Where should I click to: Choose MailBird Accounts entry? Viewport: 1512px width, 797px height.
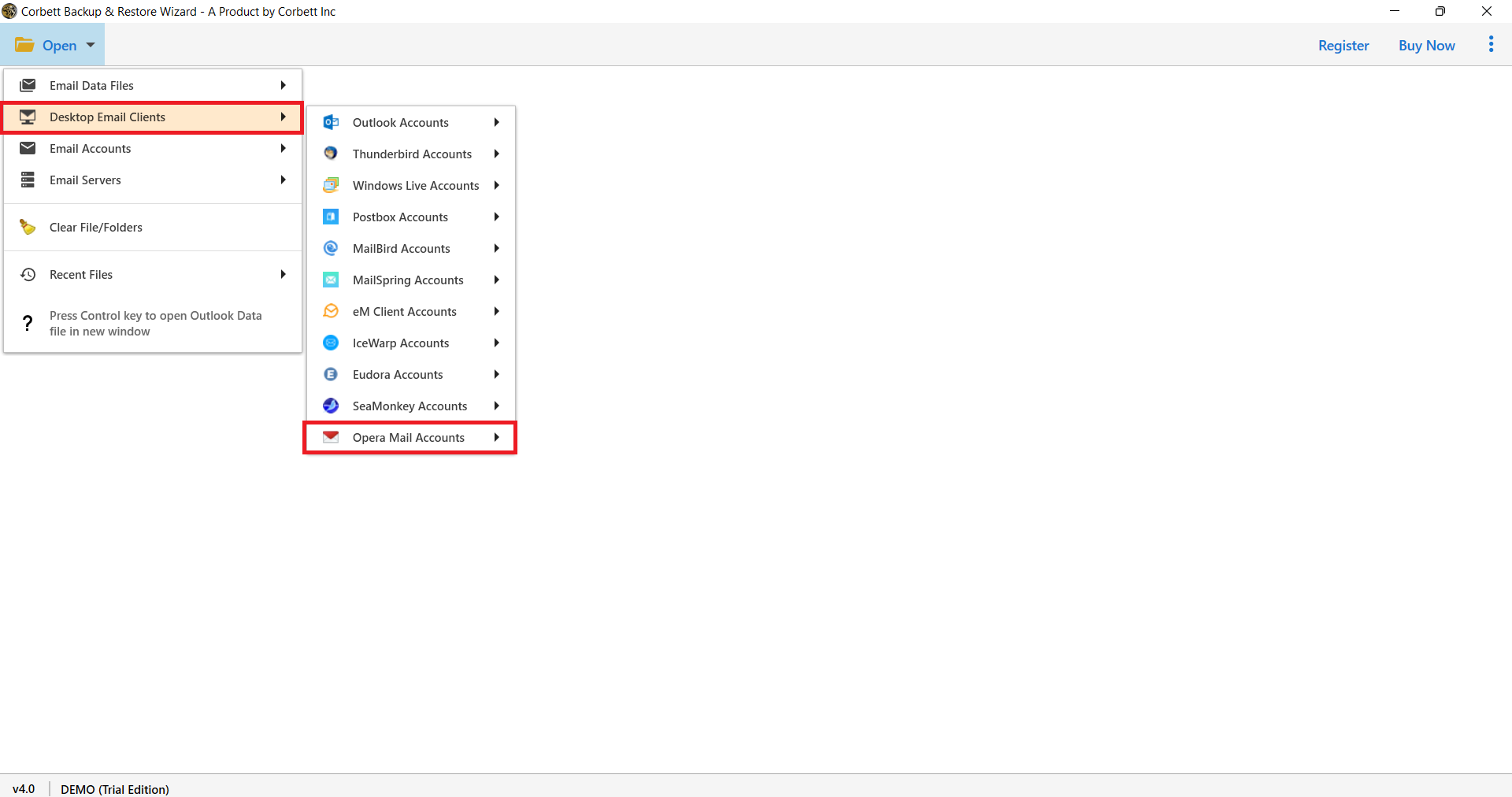click(411, 248)
